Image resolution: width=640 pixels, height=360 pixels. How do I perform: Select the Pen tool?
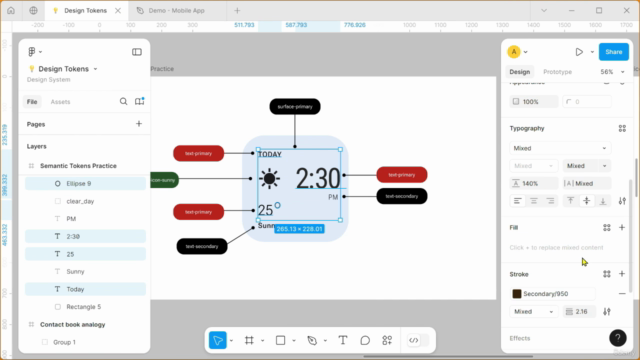[312, 340]
